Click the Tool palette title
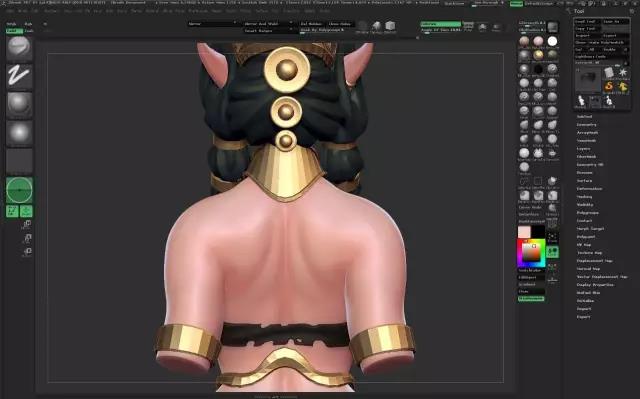The height and width of the screenshot is (399, 640). tap(579, 11)
